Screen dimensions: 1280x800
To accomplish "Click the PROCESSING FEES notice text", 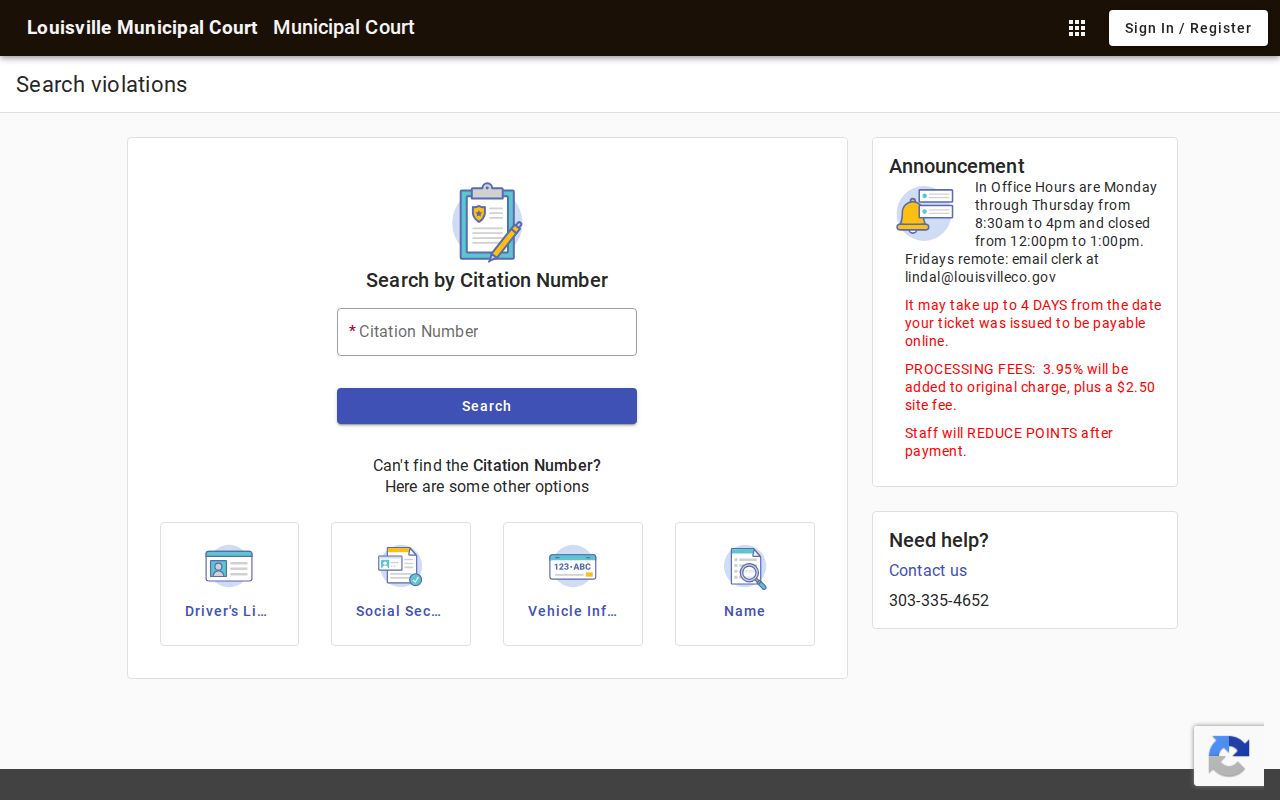I will [x=1030, y=387].
